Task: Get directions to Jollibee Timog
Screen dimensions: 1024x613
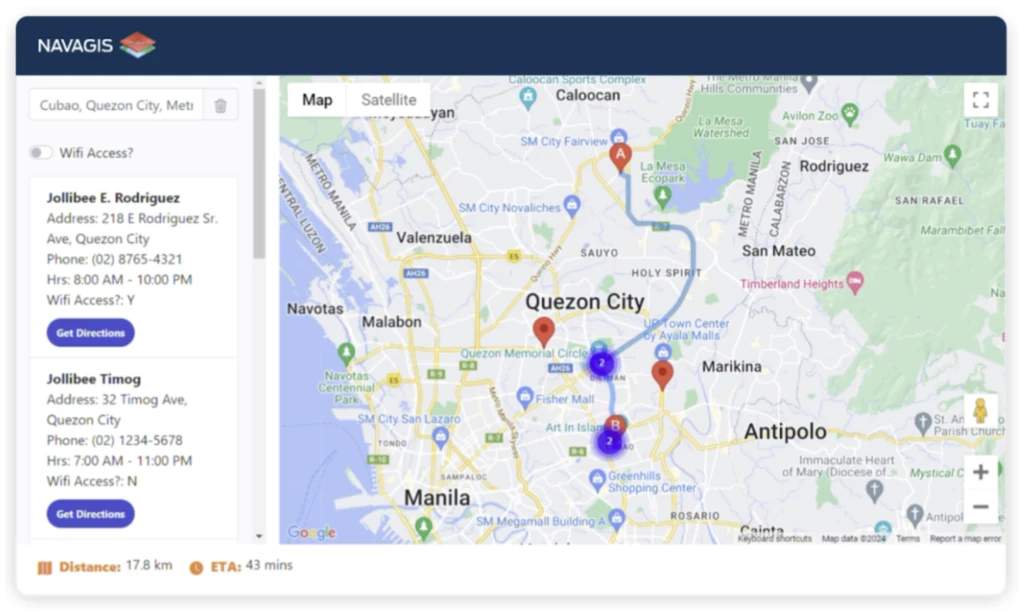Action: point(90,514)
